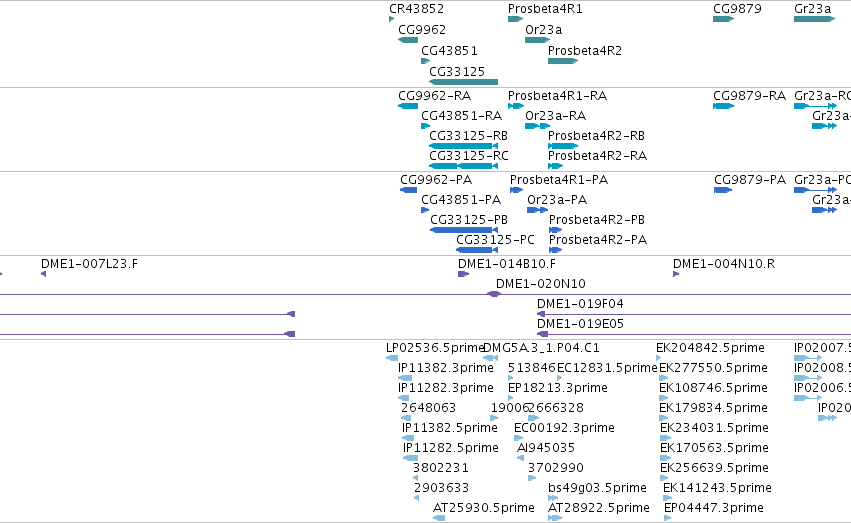This screenshot has height=523, width=851.
Task: Select the AT25930.5prime EST label
Action: pyautogui.click(x=484, y=509)
